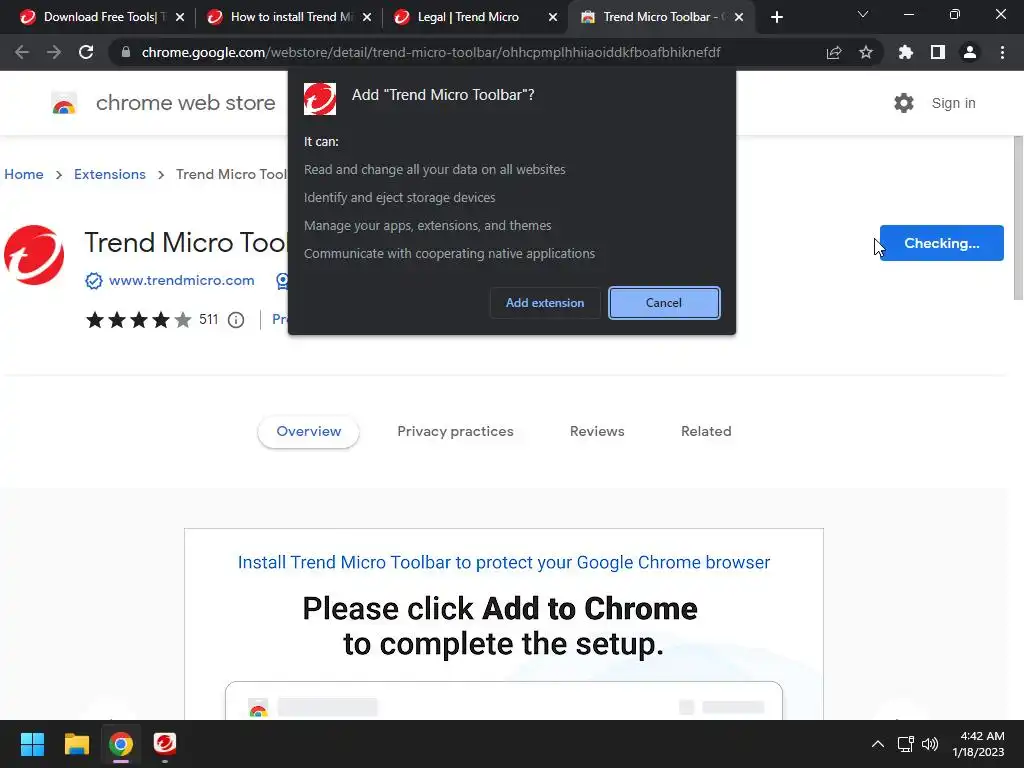
Task: Open a new browser tab
Action: pyautogui.click(x=776, y=17)
